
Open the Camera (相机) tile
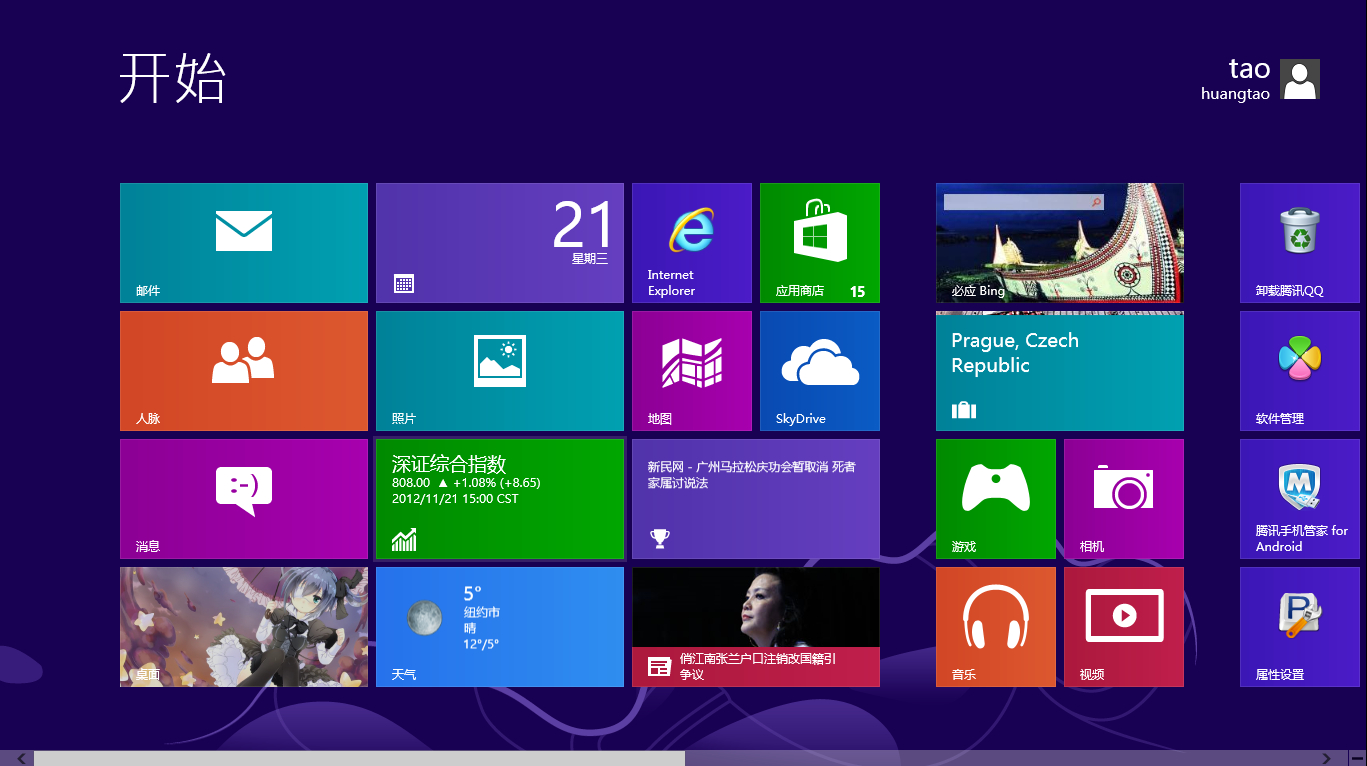pos(1124,499)
